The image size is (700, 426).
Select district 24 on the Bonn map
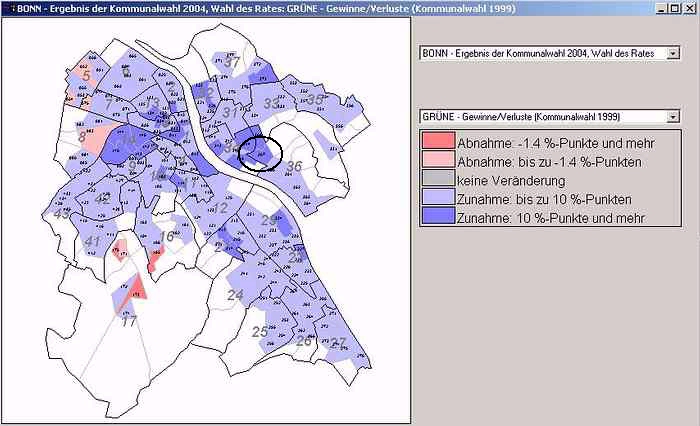click(236, 295)
